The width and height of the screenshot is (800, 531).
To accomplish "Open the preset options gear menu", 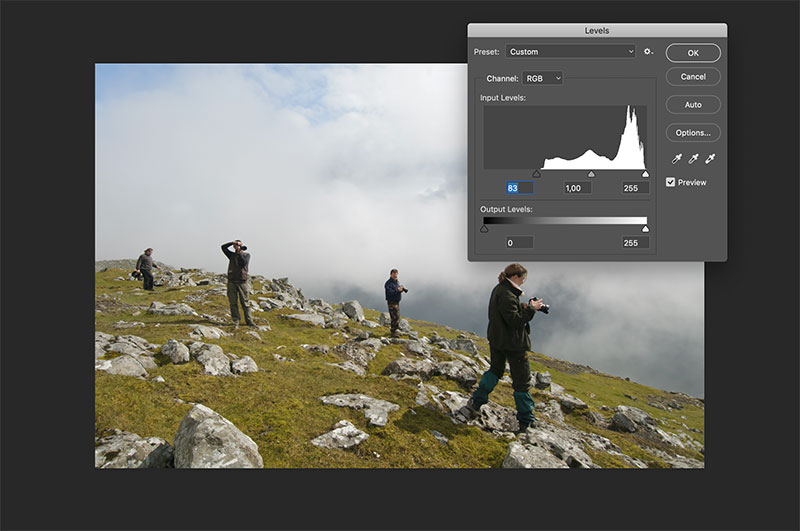I will tap(648, 52).
